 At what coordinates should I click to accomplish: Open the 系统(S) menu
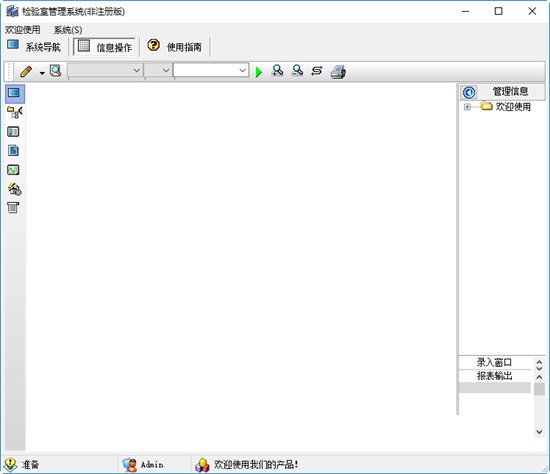(68, 30)
